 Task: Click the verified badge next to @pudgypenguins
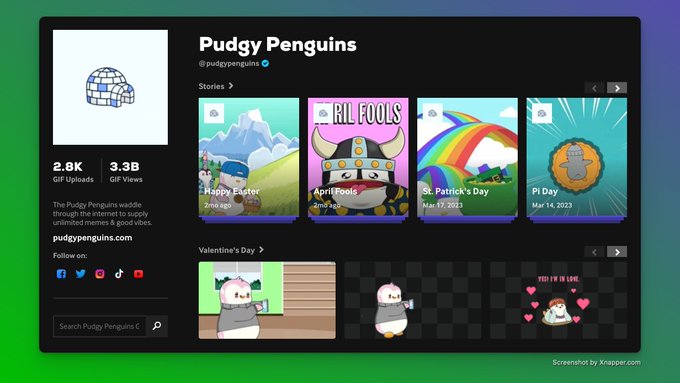[x=265, y=63]
